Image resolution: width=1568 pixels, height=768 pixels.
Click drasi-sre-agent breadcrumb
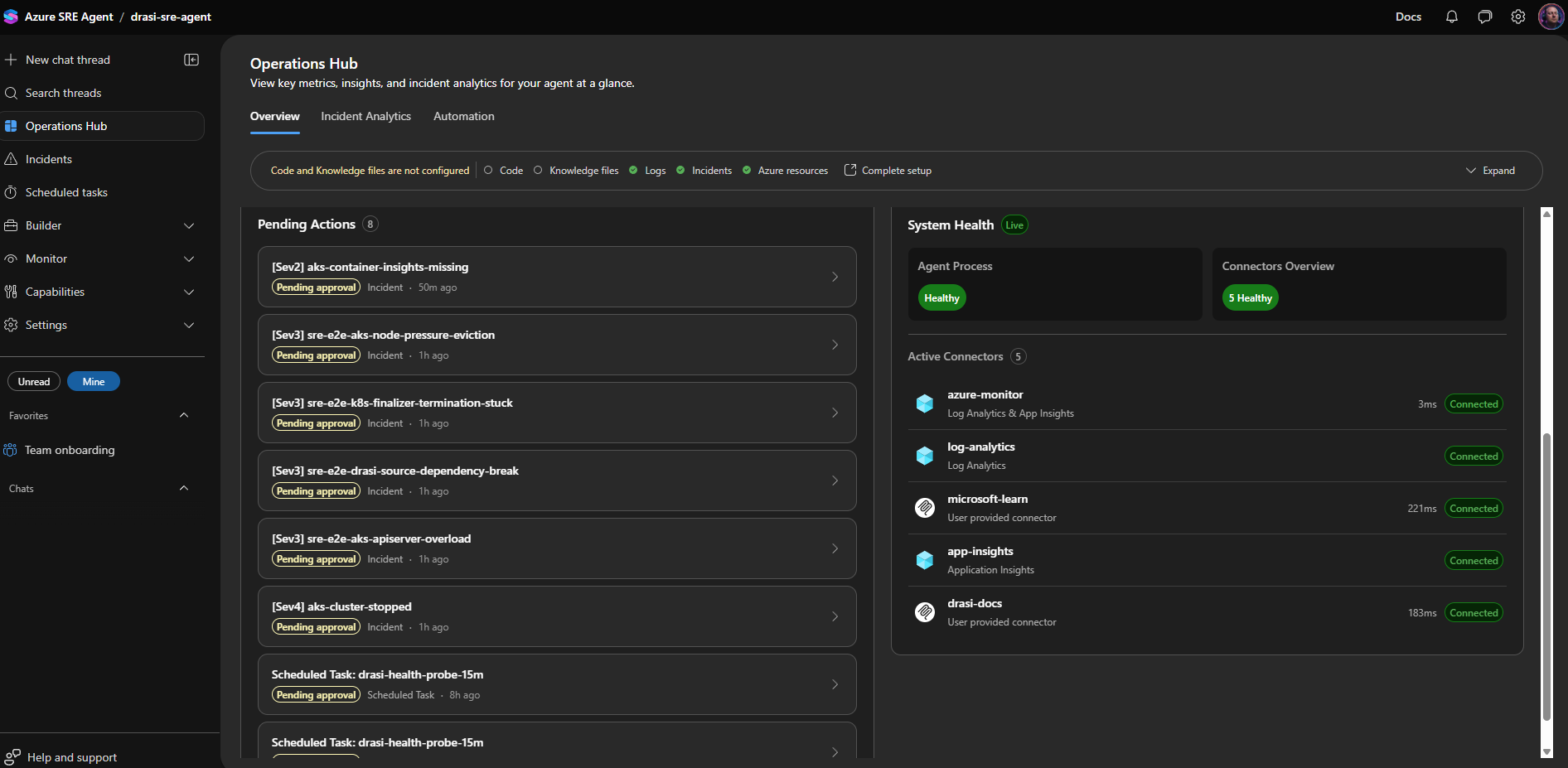coord(171,17)
